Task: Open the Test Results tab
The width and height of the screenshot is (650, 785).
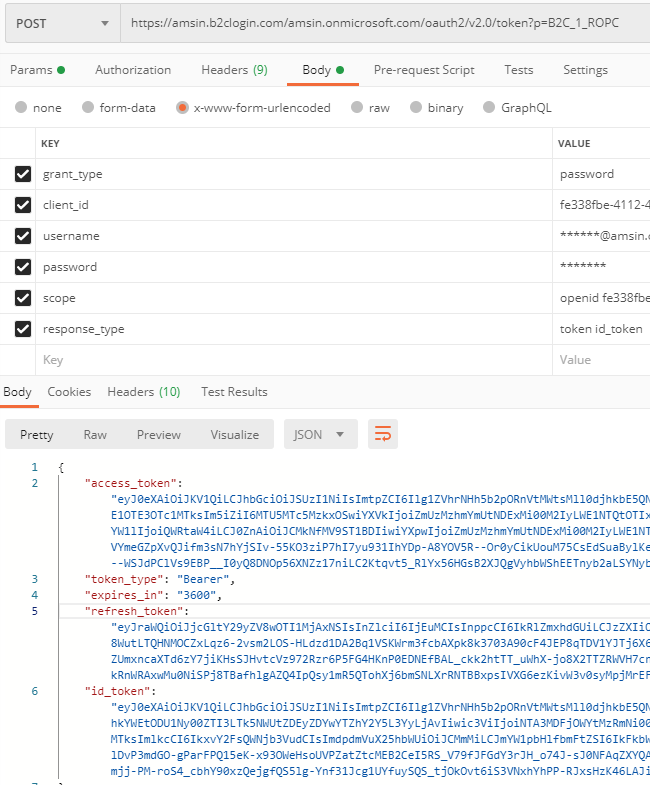Action: [x=234, y=391]
